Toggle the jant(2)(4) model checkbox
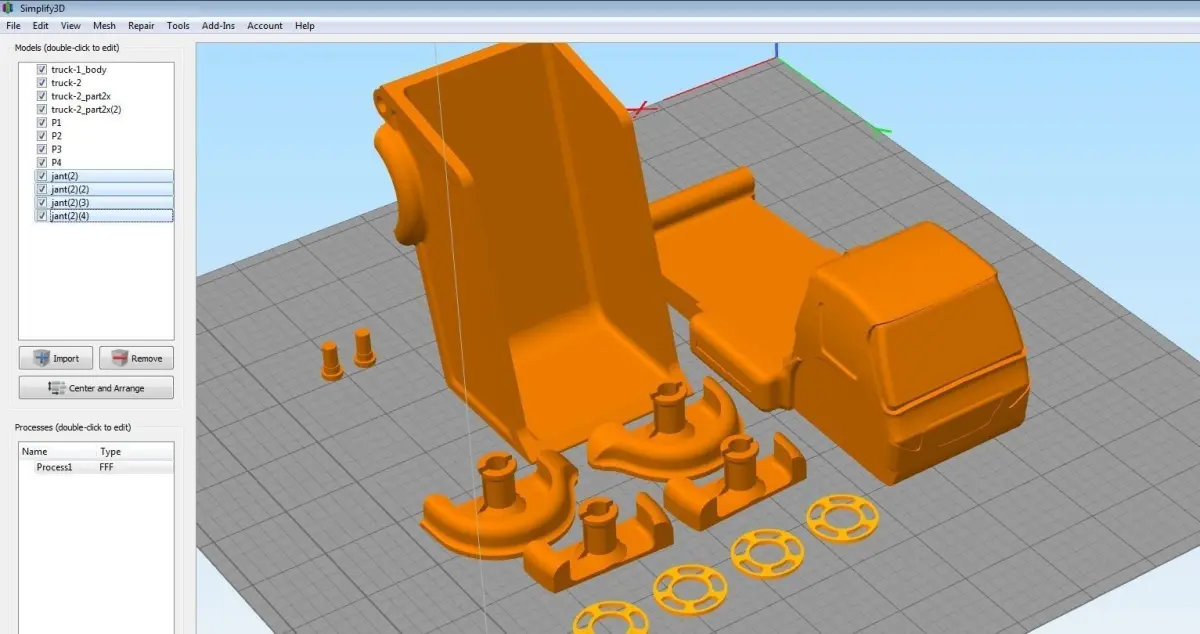 pos(42,216)
